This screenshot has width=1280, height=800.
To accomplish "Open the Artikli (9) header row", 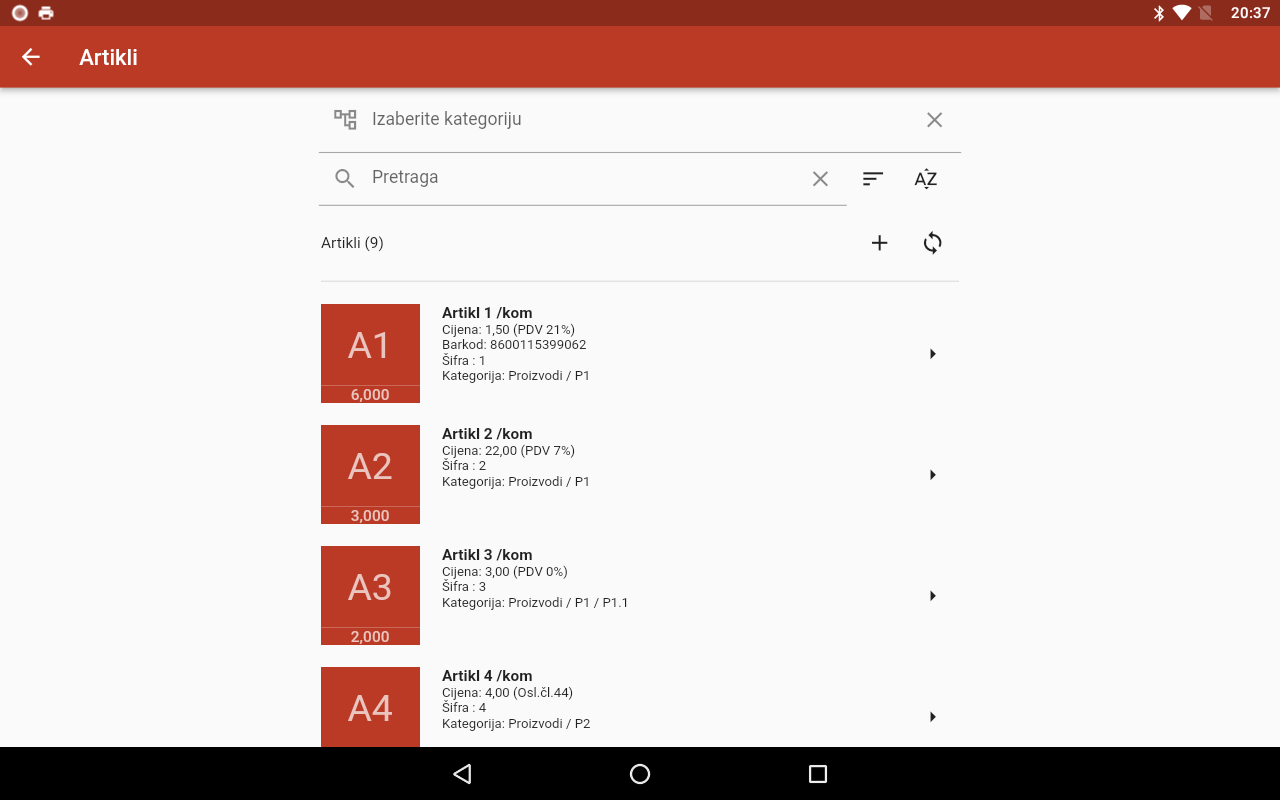I will (x=352, y=242).
